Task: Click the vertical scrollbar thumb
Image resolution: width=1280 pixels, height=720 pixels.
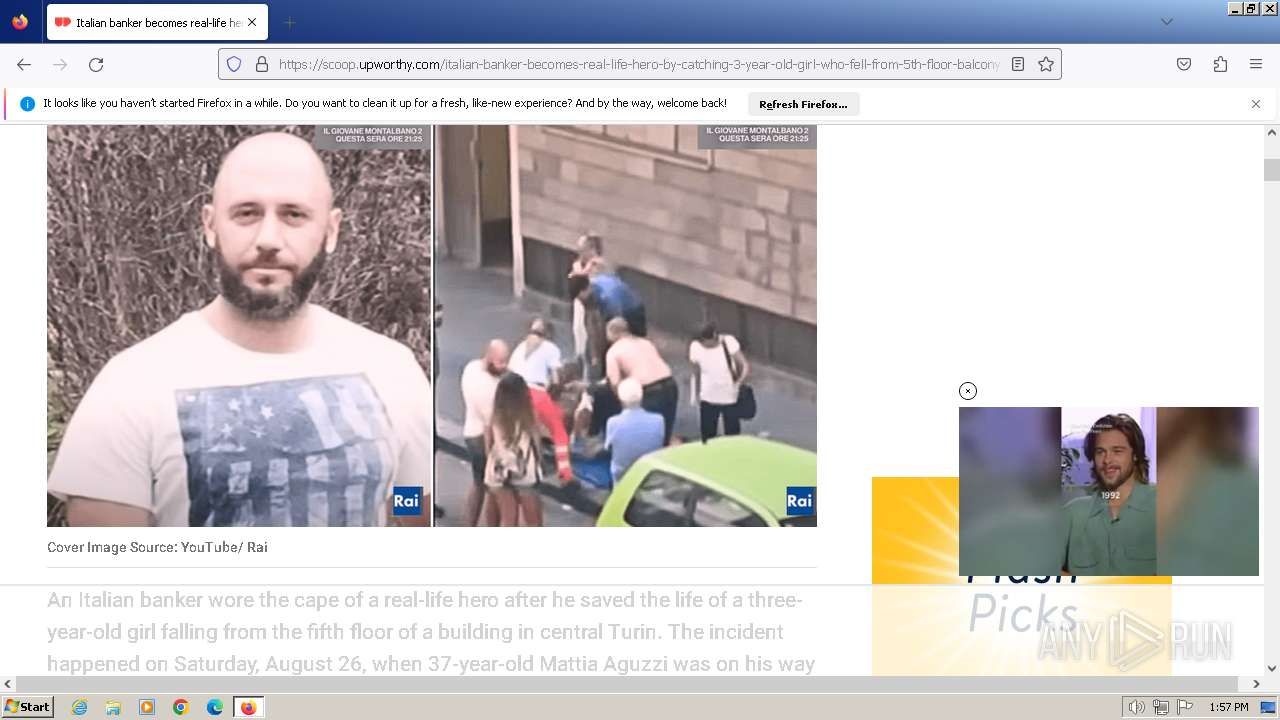Action: (x=1272, y=170)
